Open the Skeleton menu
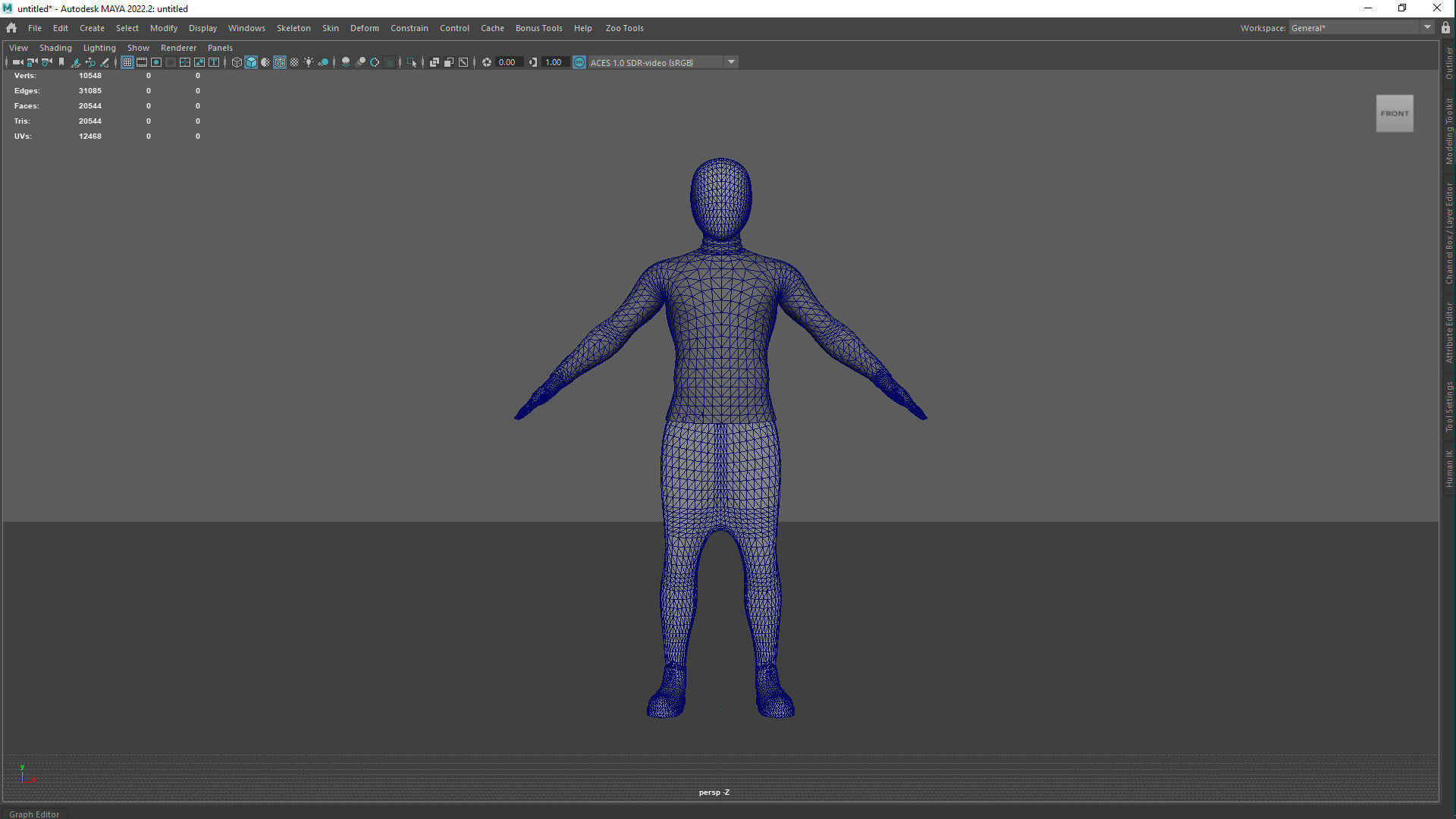 coord(293,28)
